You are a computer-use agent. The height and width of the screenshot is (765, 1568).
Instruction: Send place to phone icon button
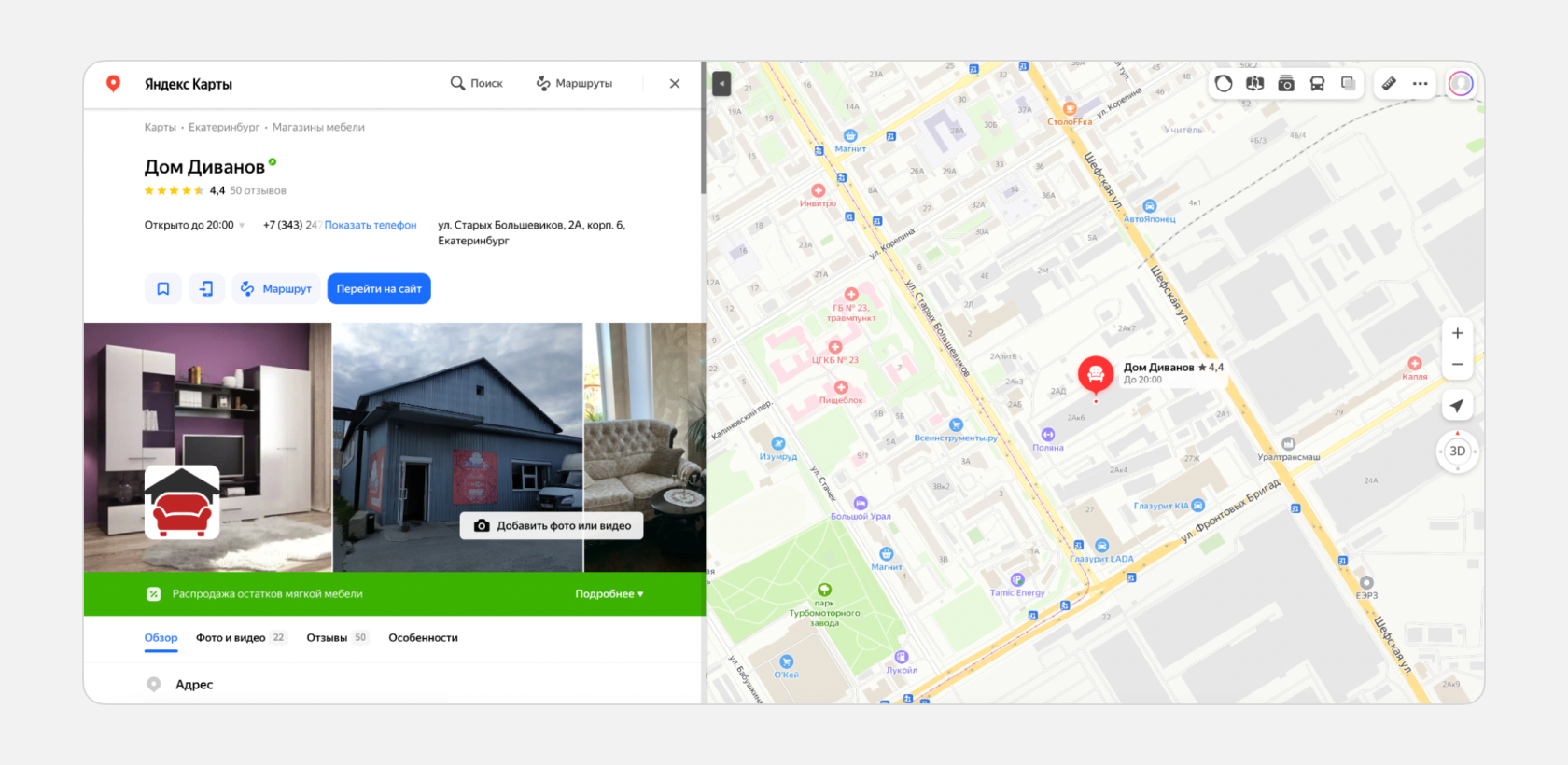click(206, 289)
